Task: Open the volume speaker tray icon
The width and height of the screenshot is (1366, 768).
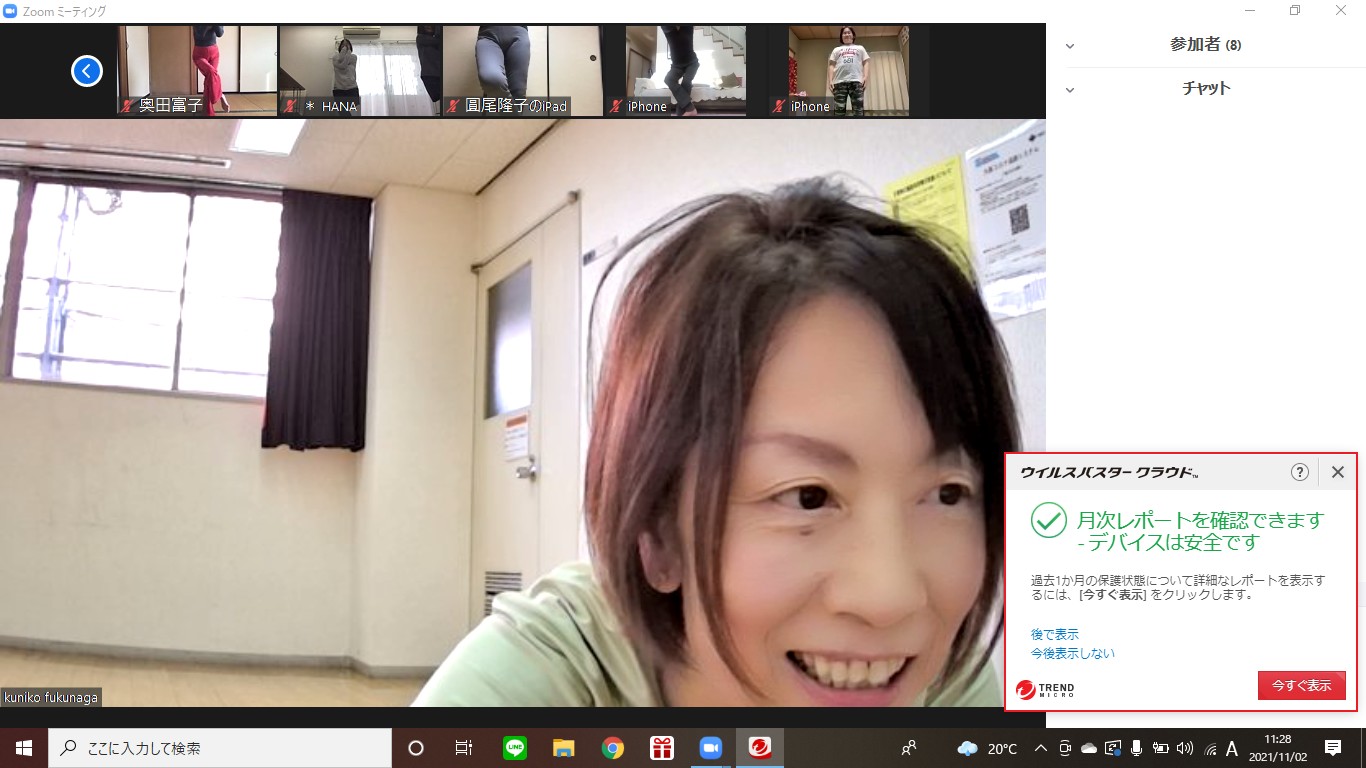Action: click(x=1185, y=748)
